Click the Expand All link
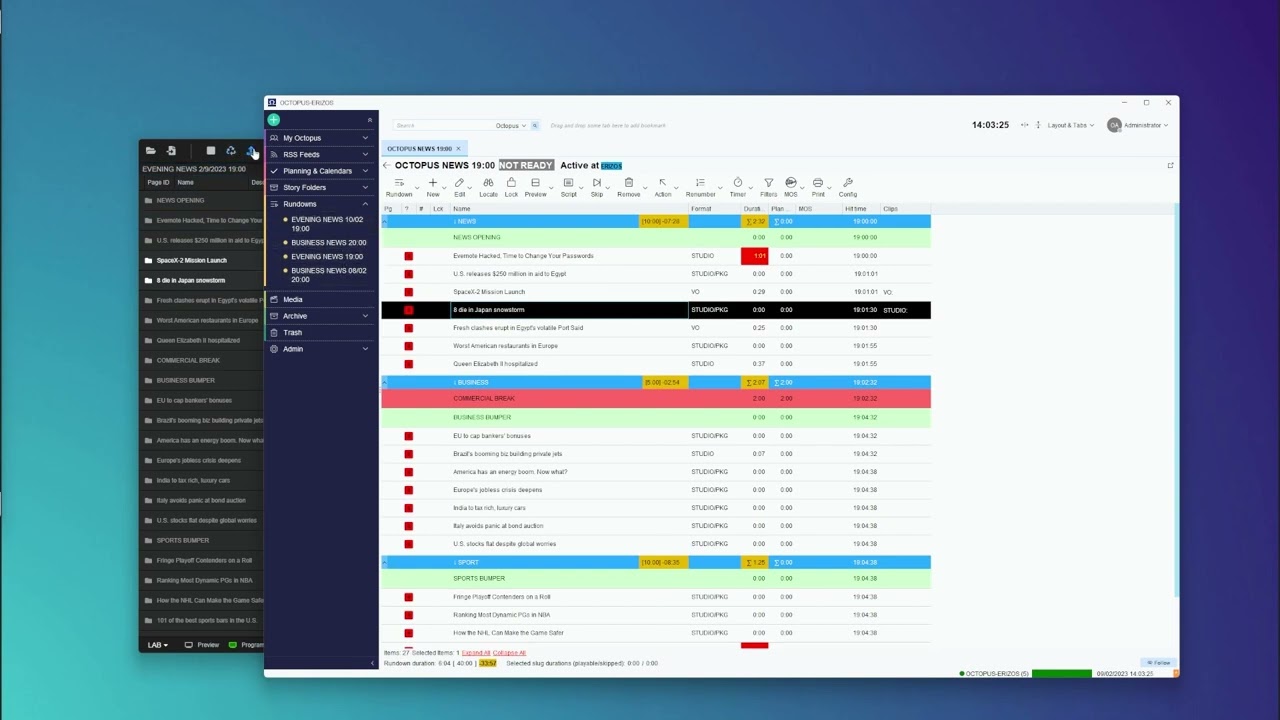The height and width of the screenshot is (720, 1280). tap(476, 653)
